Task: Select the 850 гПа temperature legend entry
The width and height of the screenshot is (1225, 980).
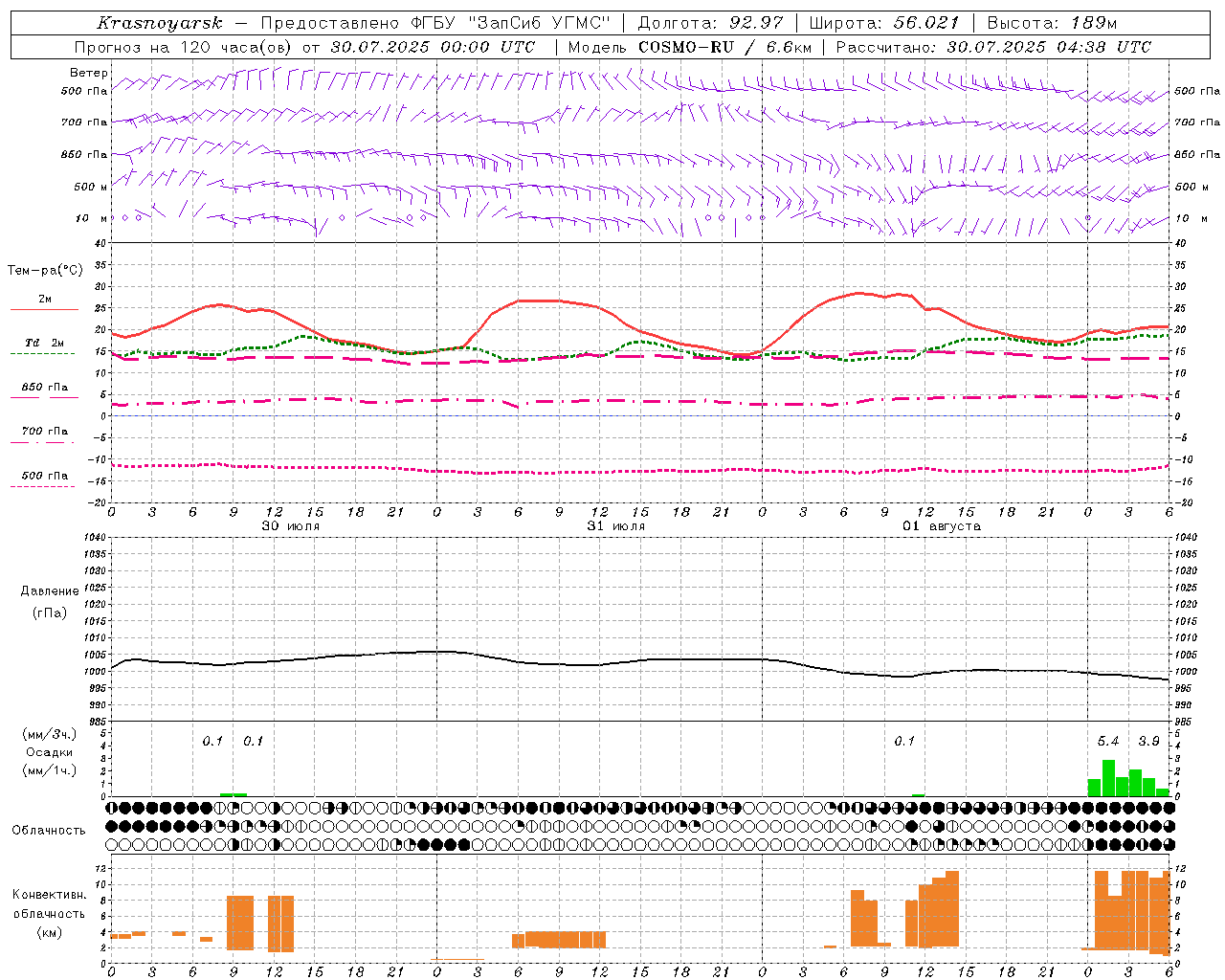Action: tap(45, 388)
